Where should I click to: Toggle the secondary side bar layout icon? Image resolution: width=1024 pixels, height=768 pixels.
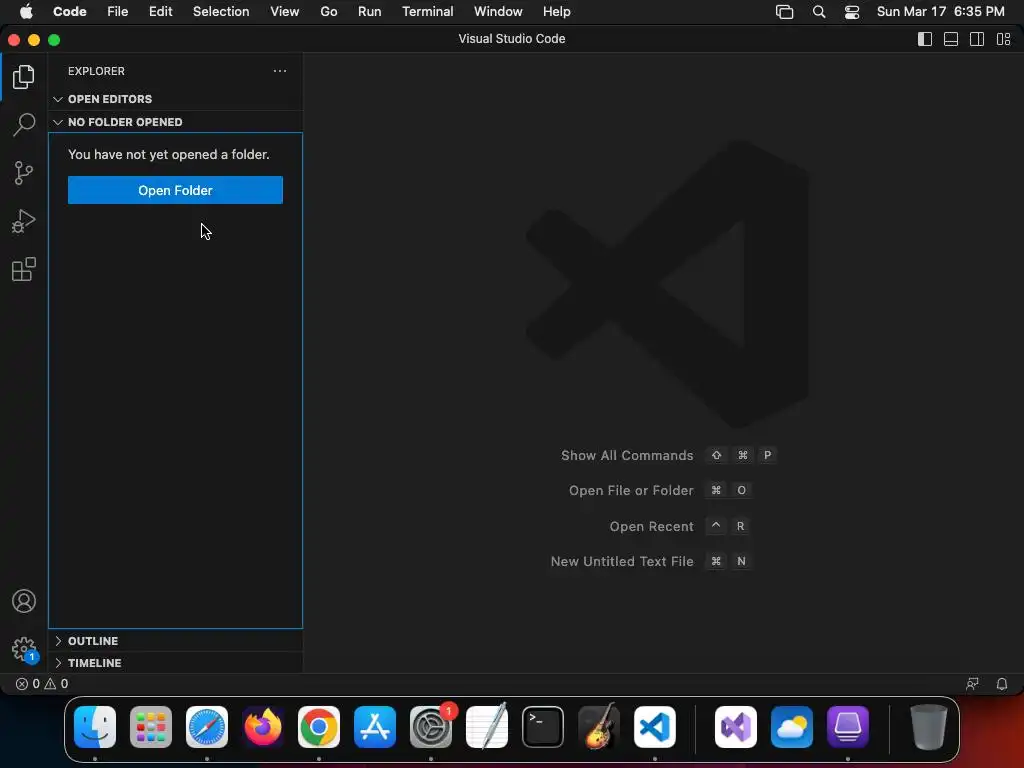point(977,39)
